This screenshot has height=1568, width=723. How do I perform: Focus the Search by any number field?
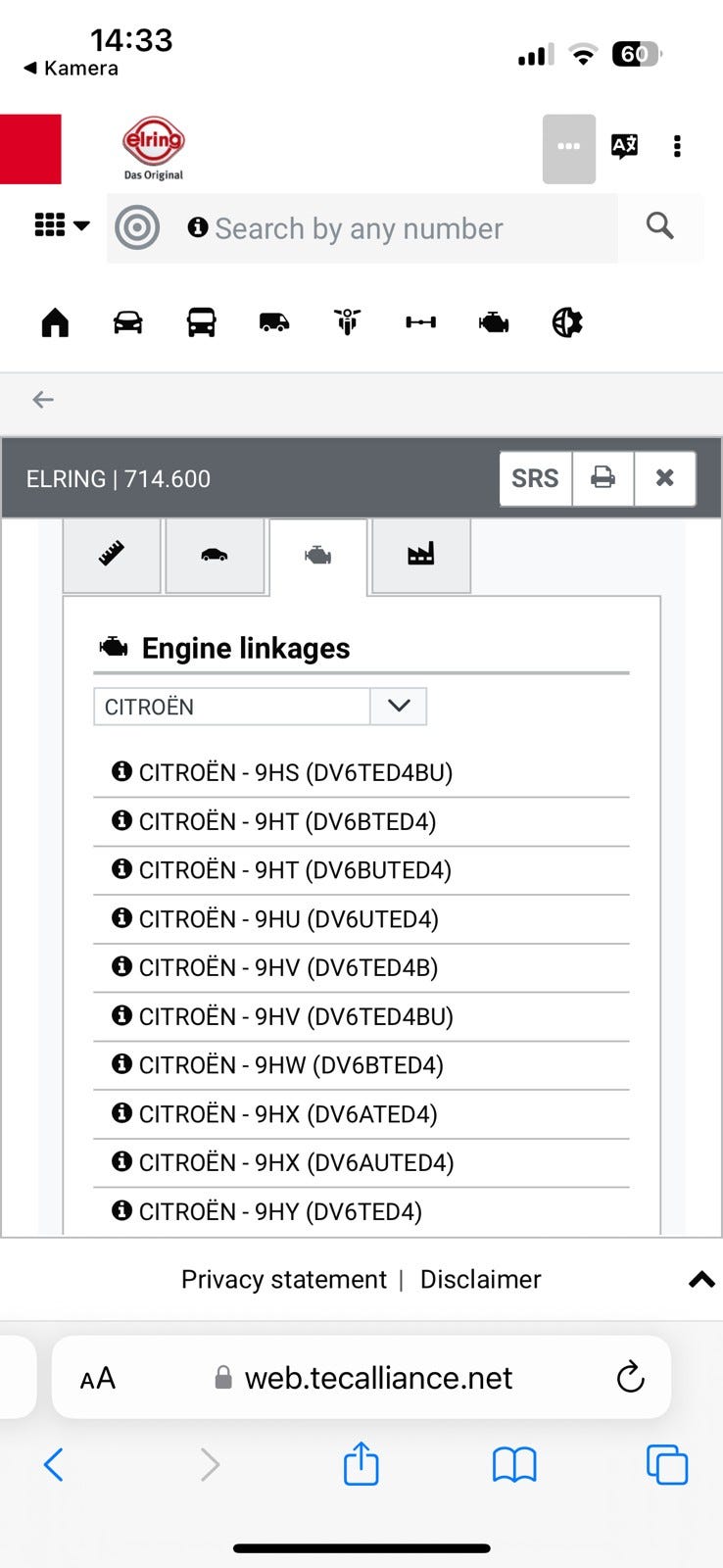tap(362, 228)
